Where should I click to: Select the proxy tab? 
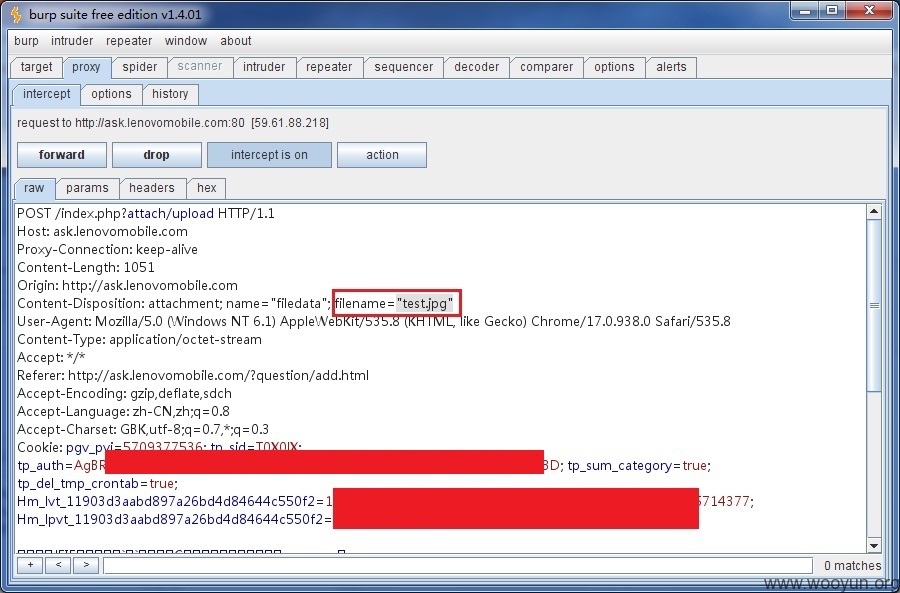tap(86, 67)
